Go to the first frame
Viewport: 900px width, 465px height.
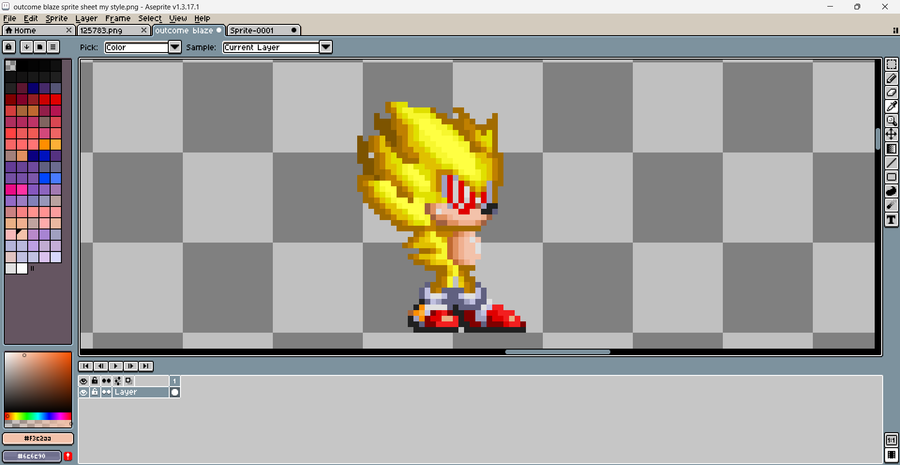pos(86,366)
